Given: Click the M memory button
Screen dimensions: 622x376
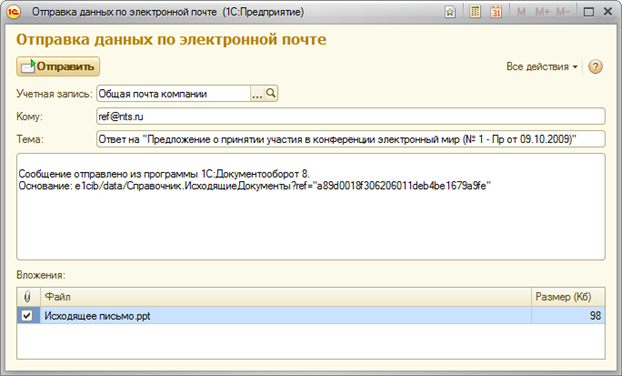Looking at the screenshot, I should click(521, 12).
